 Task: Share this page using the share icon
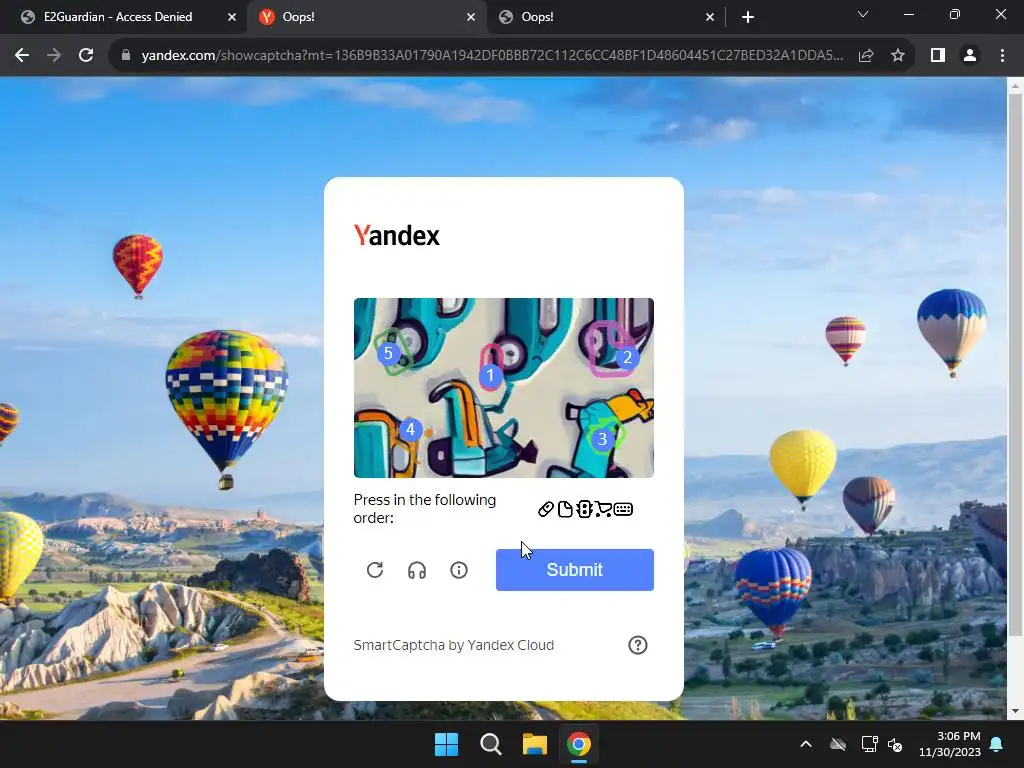point(866,56)
